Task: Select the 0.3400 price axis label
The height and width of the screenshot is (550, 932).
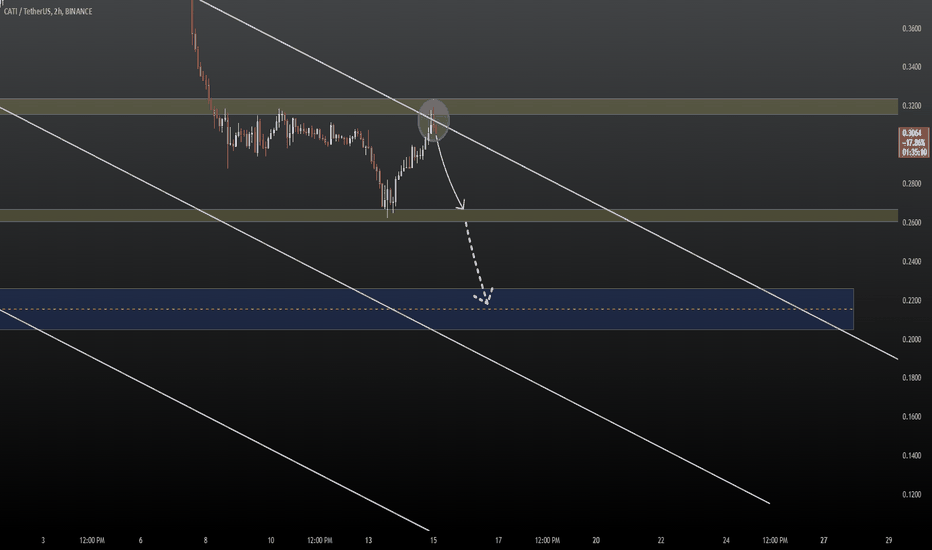Action: (x=911, y=67)
